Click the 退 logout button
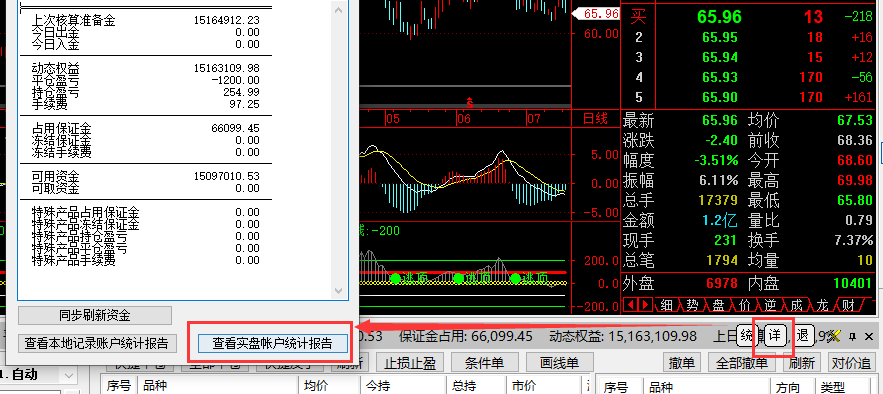Viewport: 883px width, 394px height. pyautogui.click(x=803, y=336)
